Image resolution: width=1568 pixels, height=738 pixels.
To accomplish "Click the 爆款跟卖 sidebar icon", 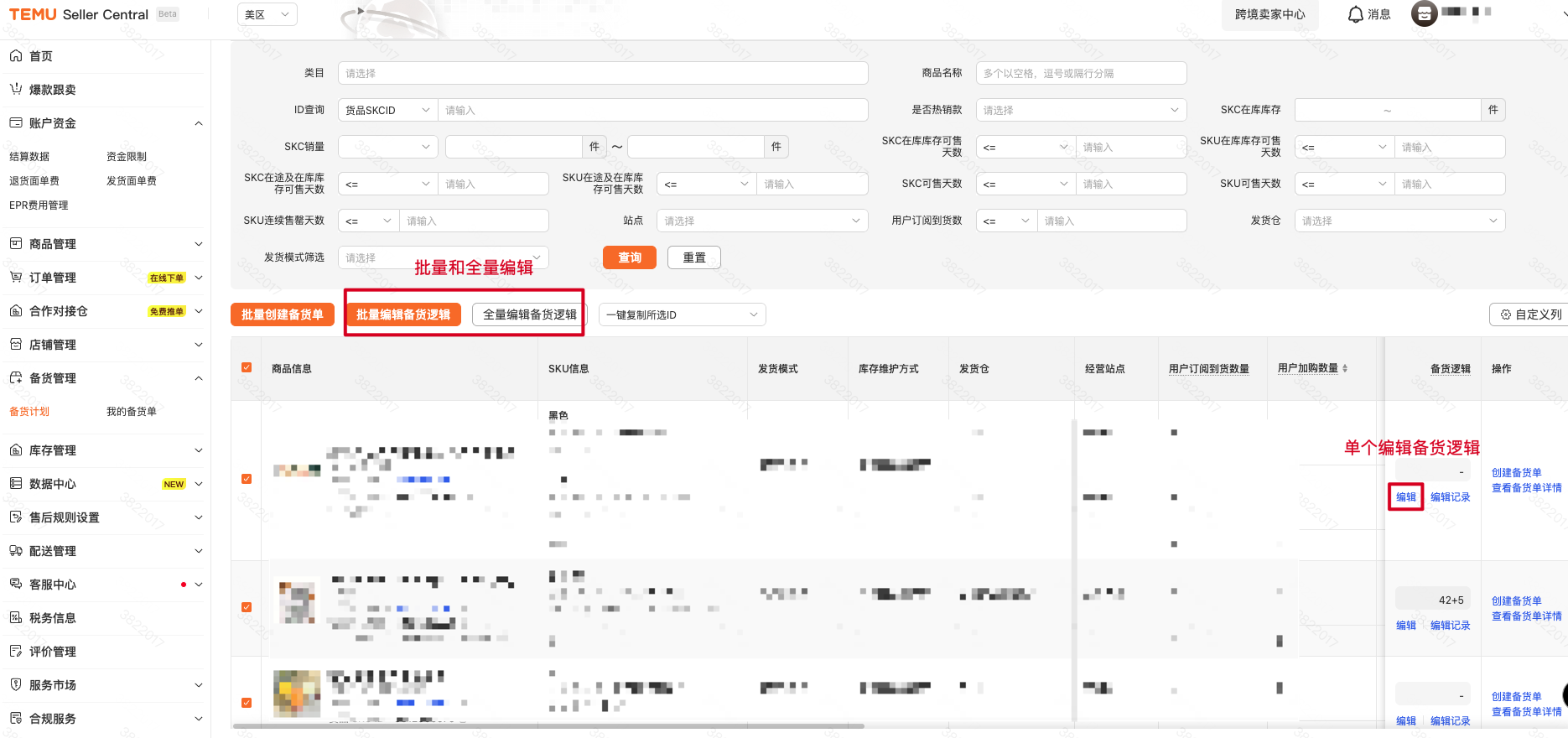I will click(16, 90).
